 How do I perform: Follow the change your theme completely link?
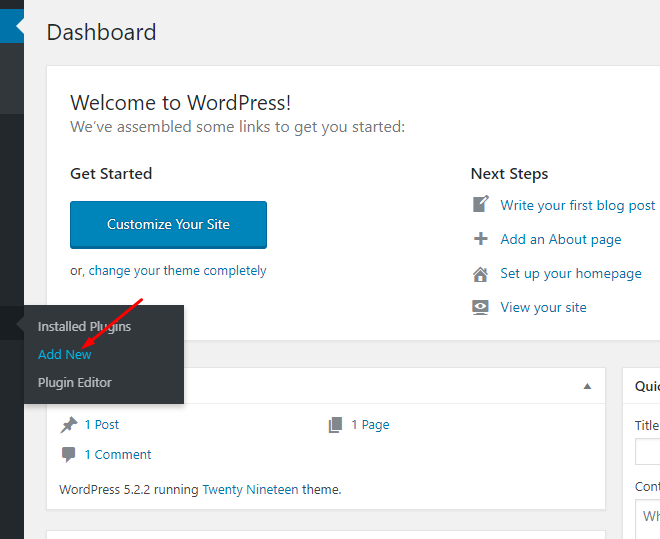177,271
